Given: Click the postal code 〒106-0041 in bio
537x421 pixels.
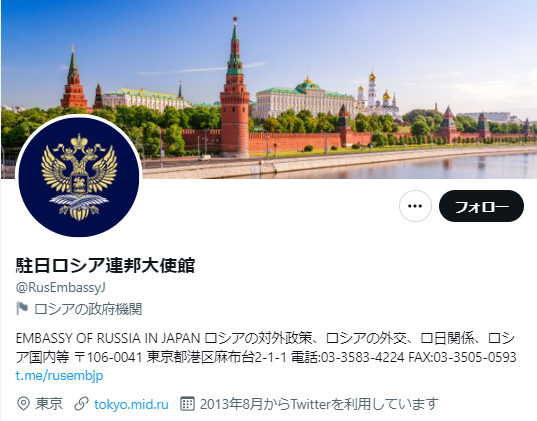Looking at the screenshot, I should pos(108,357).
